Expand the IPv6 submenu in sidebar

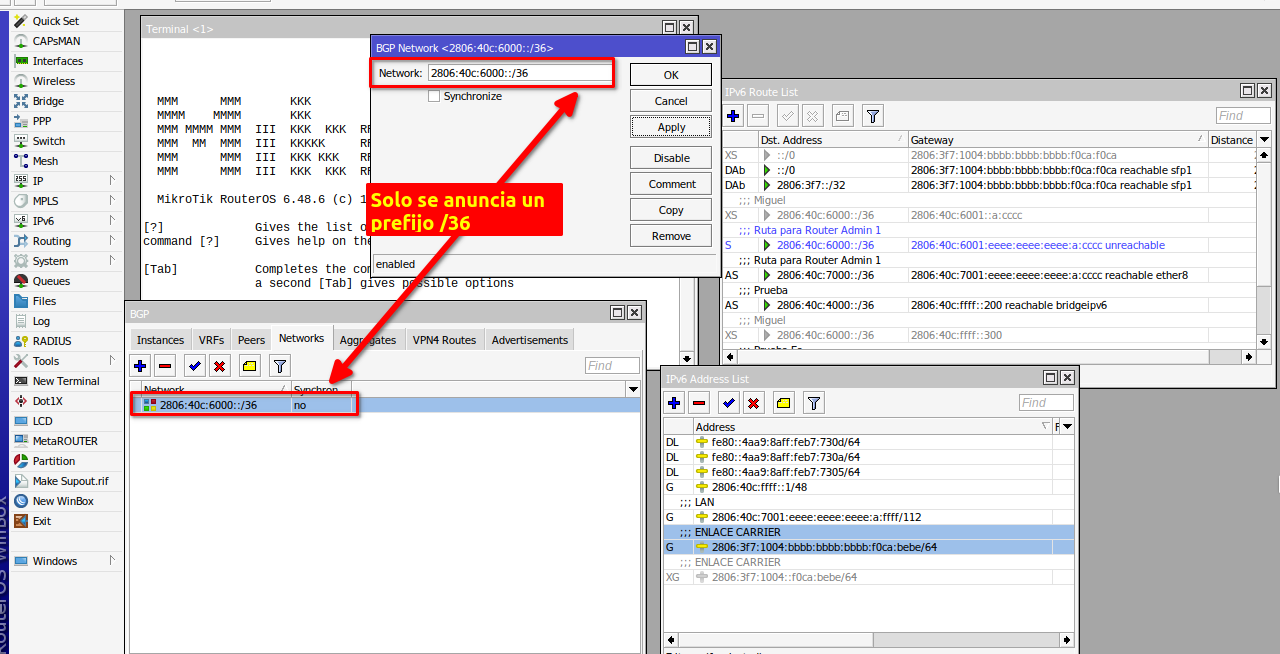point(43,221)
